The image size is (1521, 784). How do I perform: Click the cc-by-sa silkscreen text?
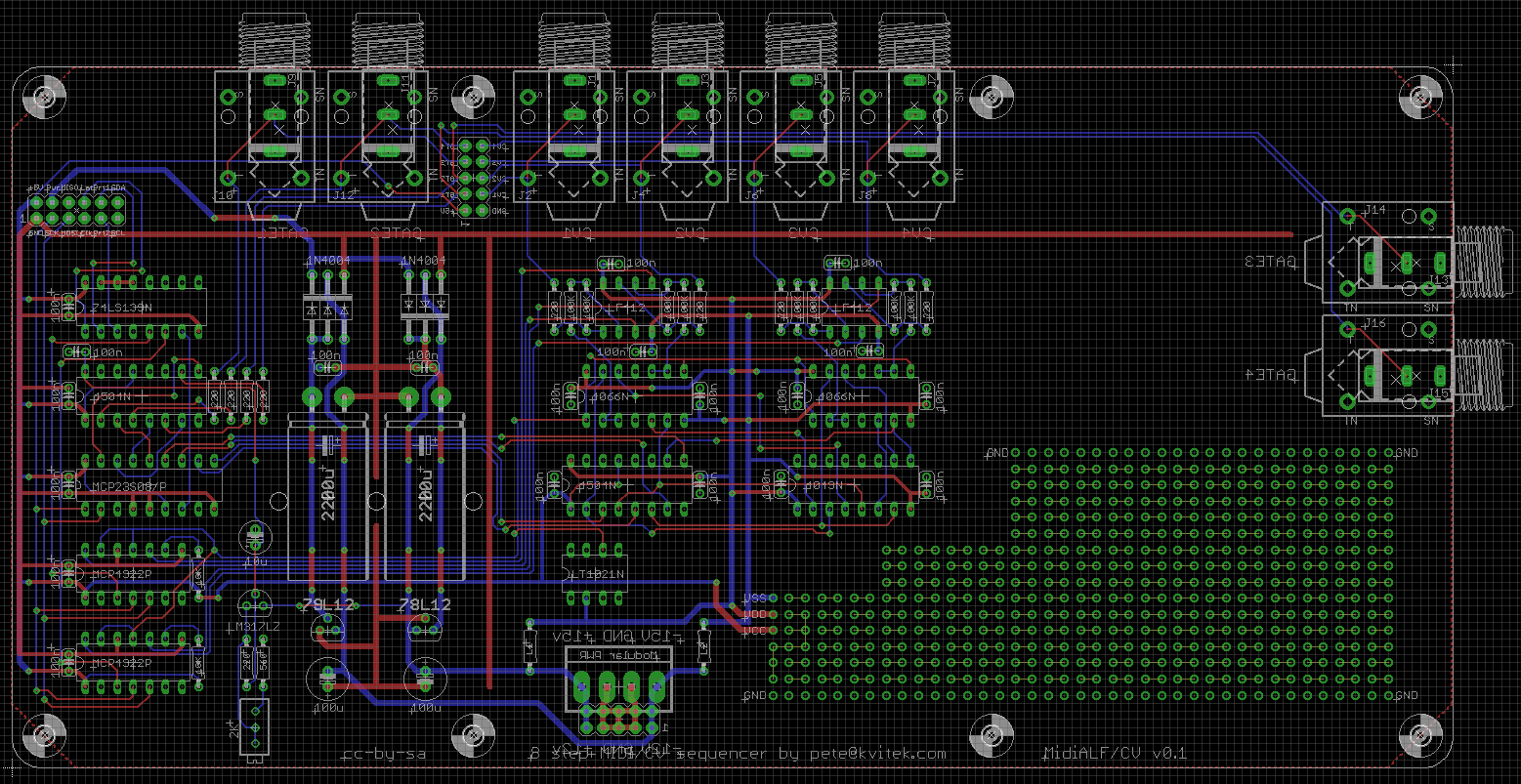coord(384,754)
